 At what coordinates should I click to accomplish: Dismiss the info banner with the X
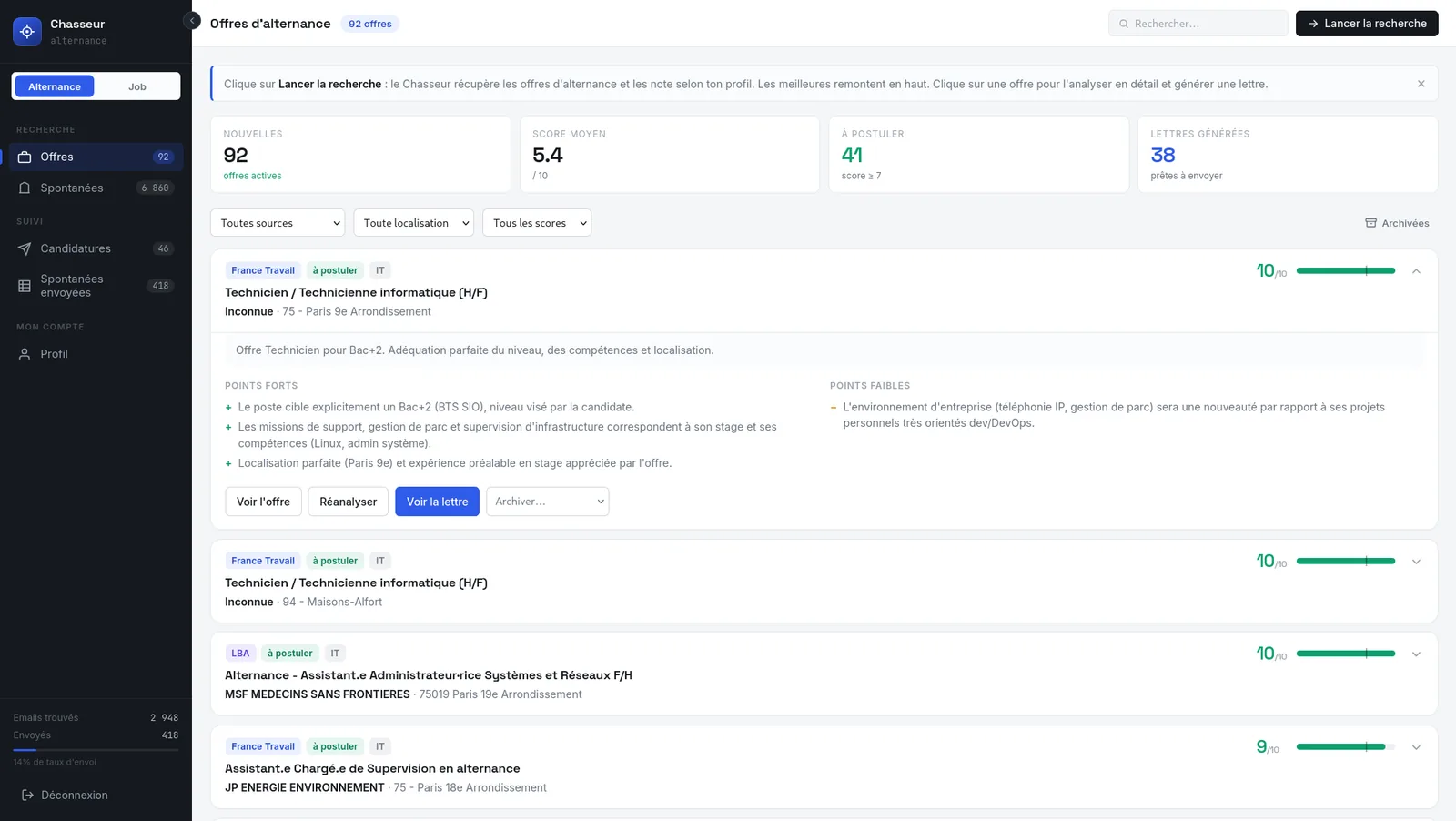[x=1421, y=84]
